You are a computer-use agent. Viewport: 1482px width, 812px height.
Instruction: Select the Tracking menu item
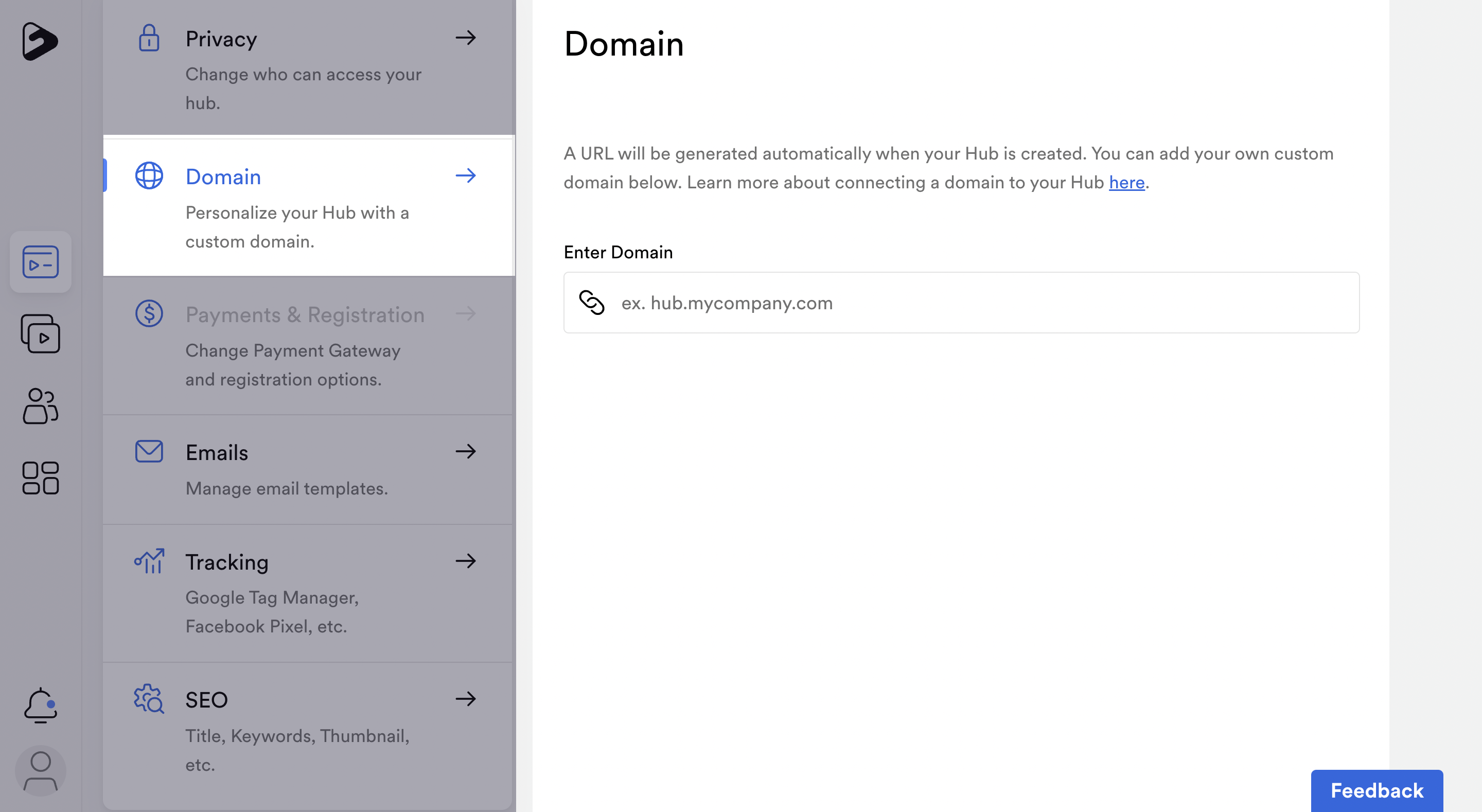[x=308, y=593]
